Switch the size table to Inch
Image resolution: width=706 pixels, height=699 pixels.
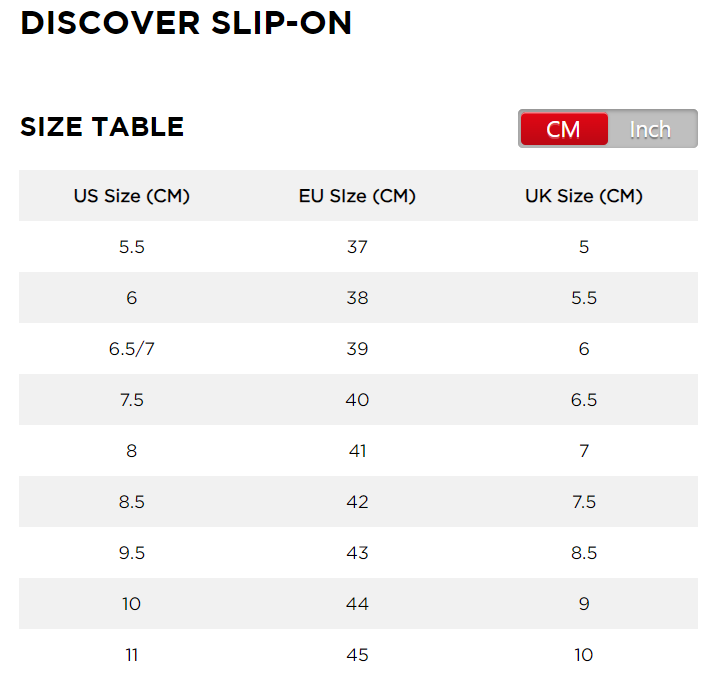[651, 129]
